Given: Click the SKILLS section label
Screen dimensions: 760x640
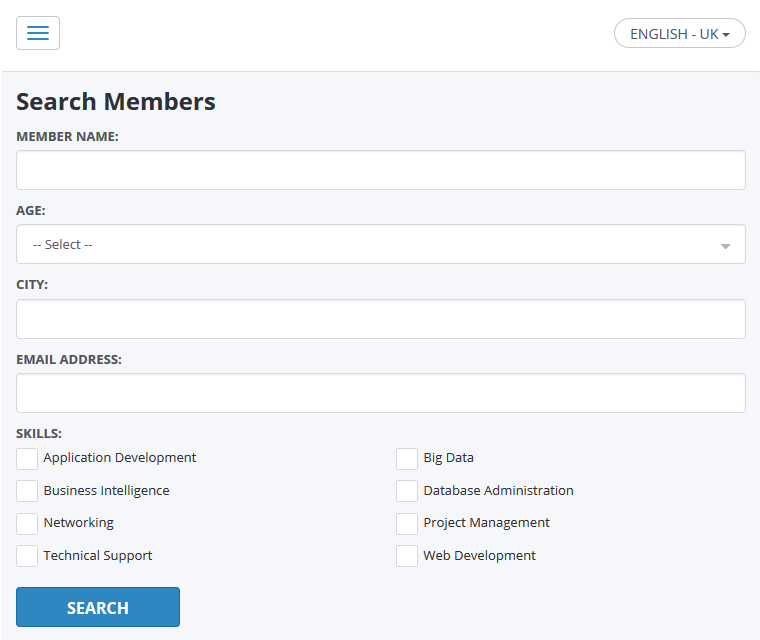Looking at the screenshot, I should point(39,433).
